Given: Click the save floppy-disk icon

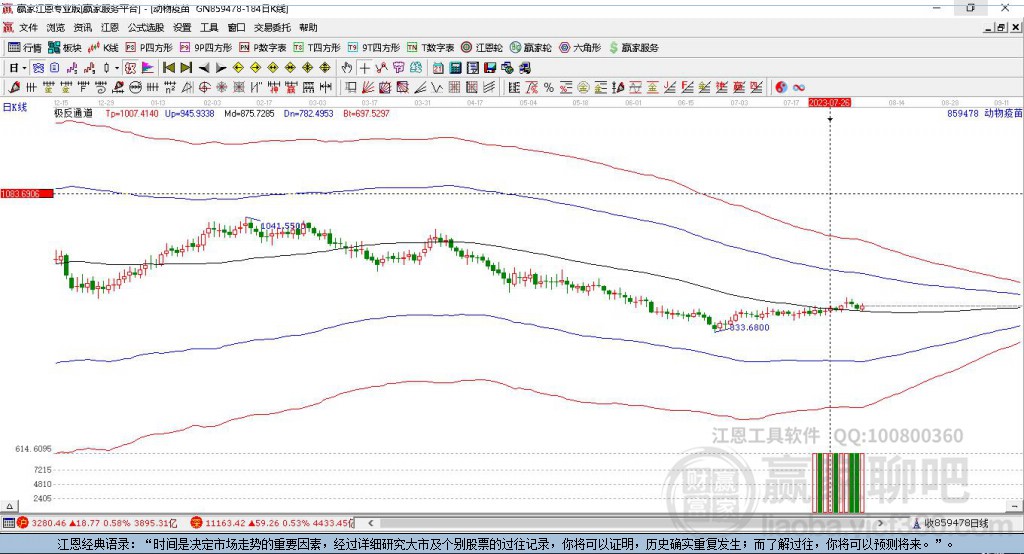Looking at the screenshot, I should pos(490,68).
